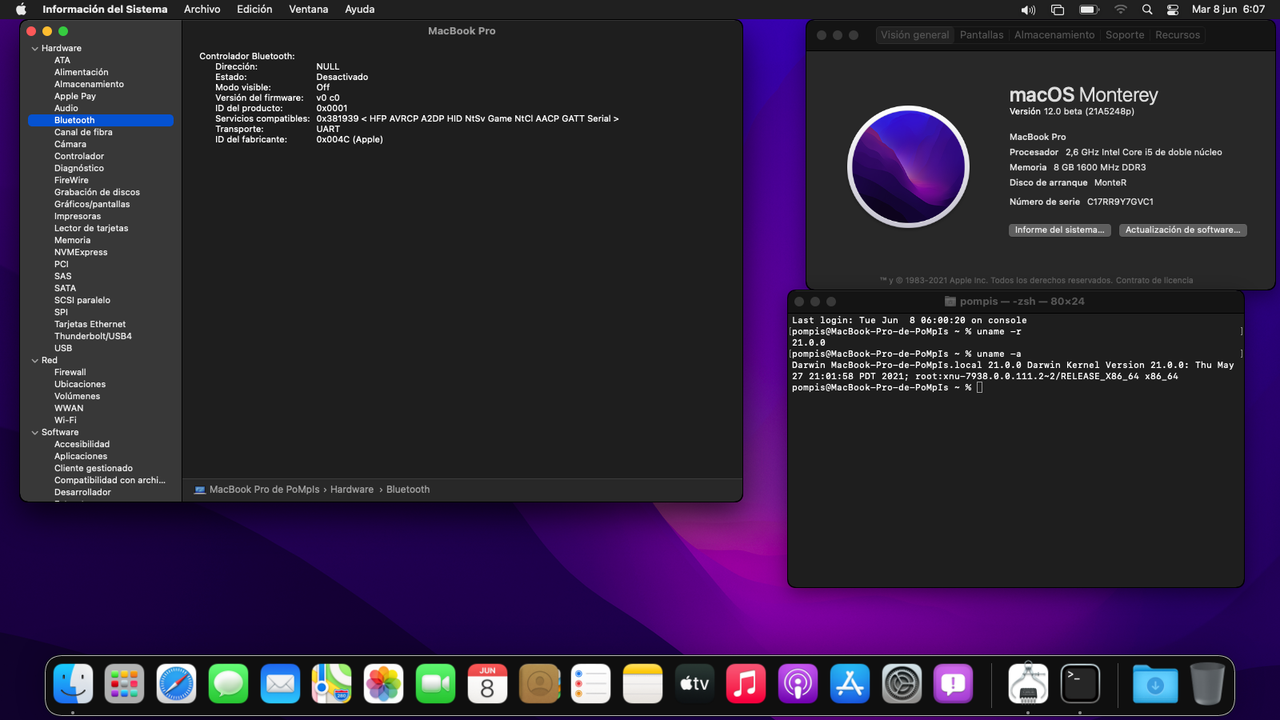Open Launchpad in the Dock
This screenshot has height=720, width=1280.
click(125, 684)
